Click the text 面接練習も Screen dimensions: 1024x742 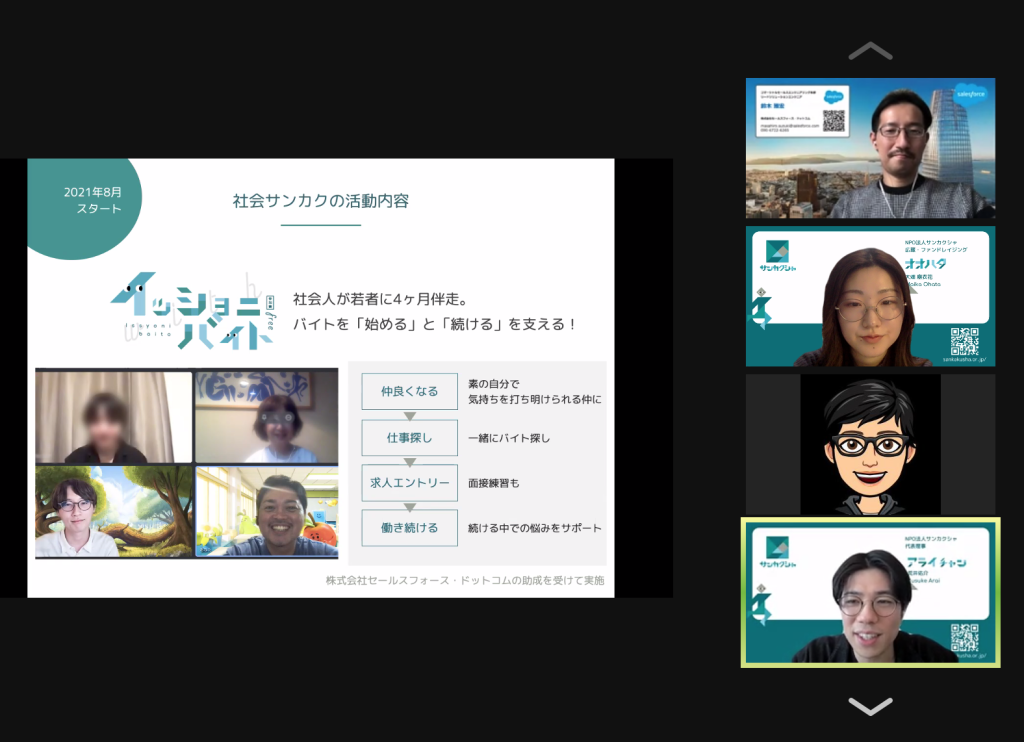click(494, 483)
